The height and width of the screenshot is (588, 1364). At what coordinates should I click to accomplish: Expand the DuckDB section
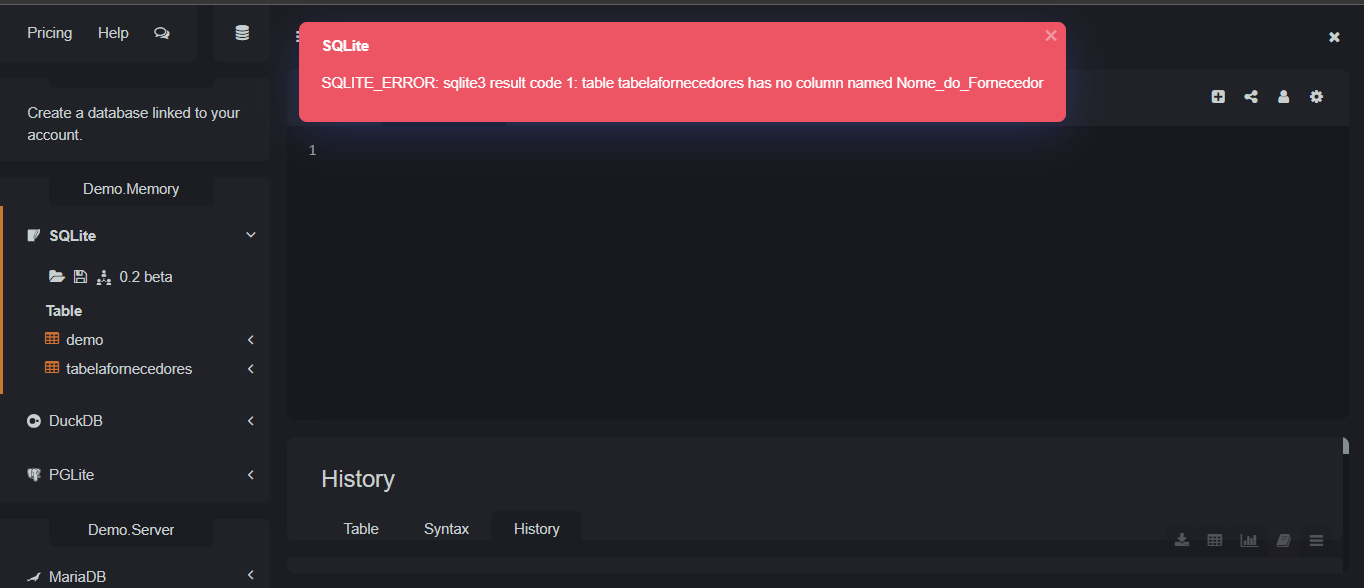(x=251, y=421)
